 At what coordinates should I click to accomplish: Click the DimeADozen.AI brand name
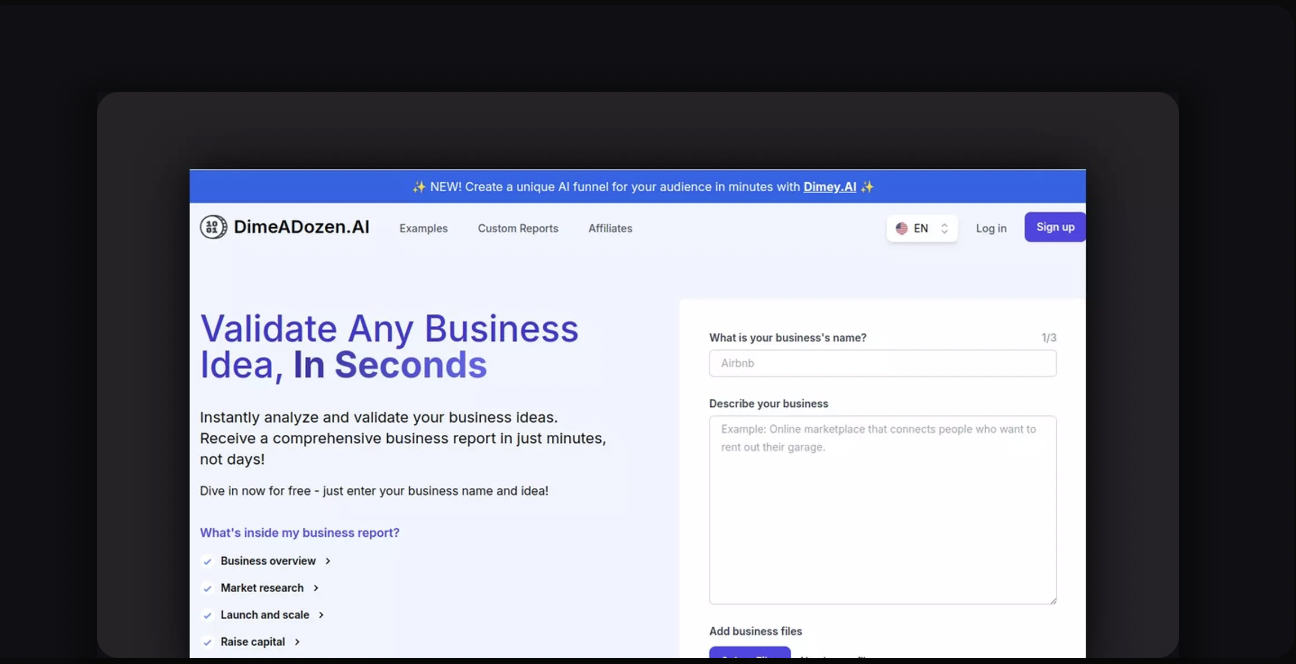click(x=302, y=227)
